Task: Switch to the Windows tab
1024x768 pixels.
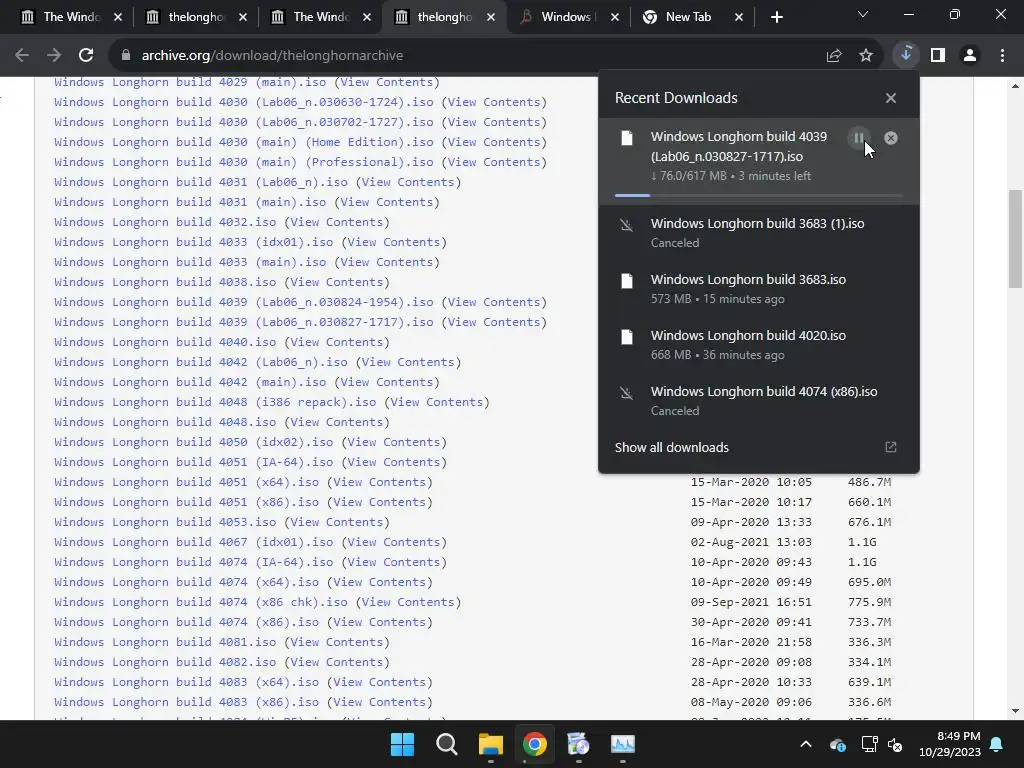Action: pyautogui.click(x=567, y=17)
